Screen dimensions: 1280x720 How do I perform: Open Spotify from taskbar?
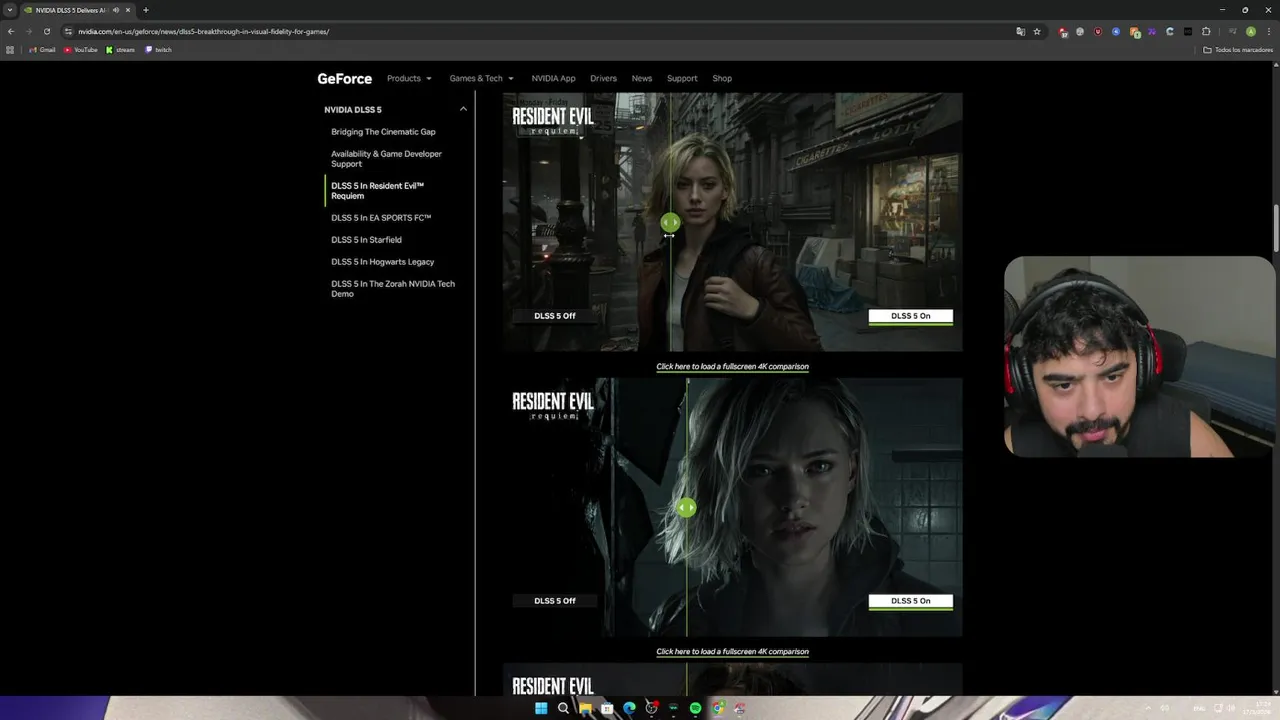click(695, 708)
